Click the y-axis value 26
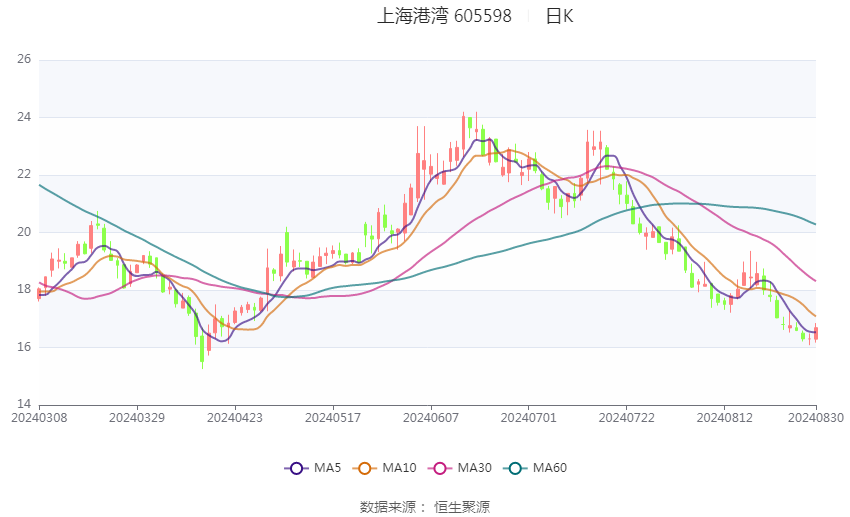The height and width of the screenshot is (517, 850). point(24,59)
